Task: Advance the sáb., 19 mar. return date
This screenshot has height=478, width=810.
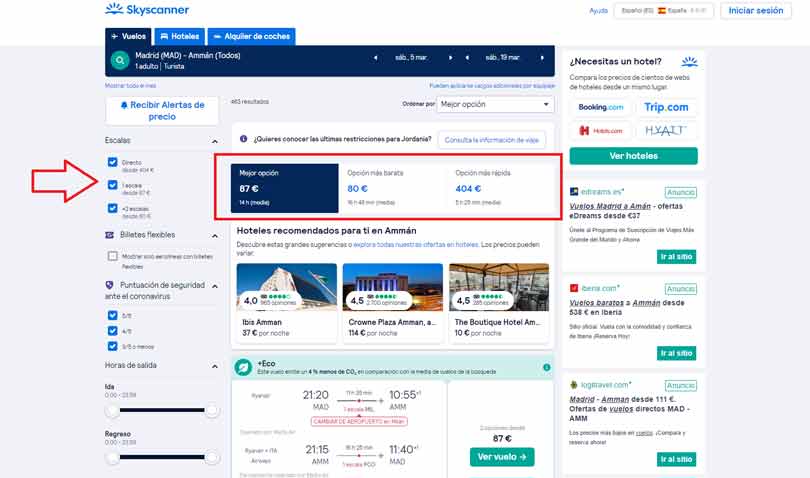Action: tap(541, 58)
